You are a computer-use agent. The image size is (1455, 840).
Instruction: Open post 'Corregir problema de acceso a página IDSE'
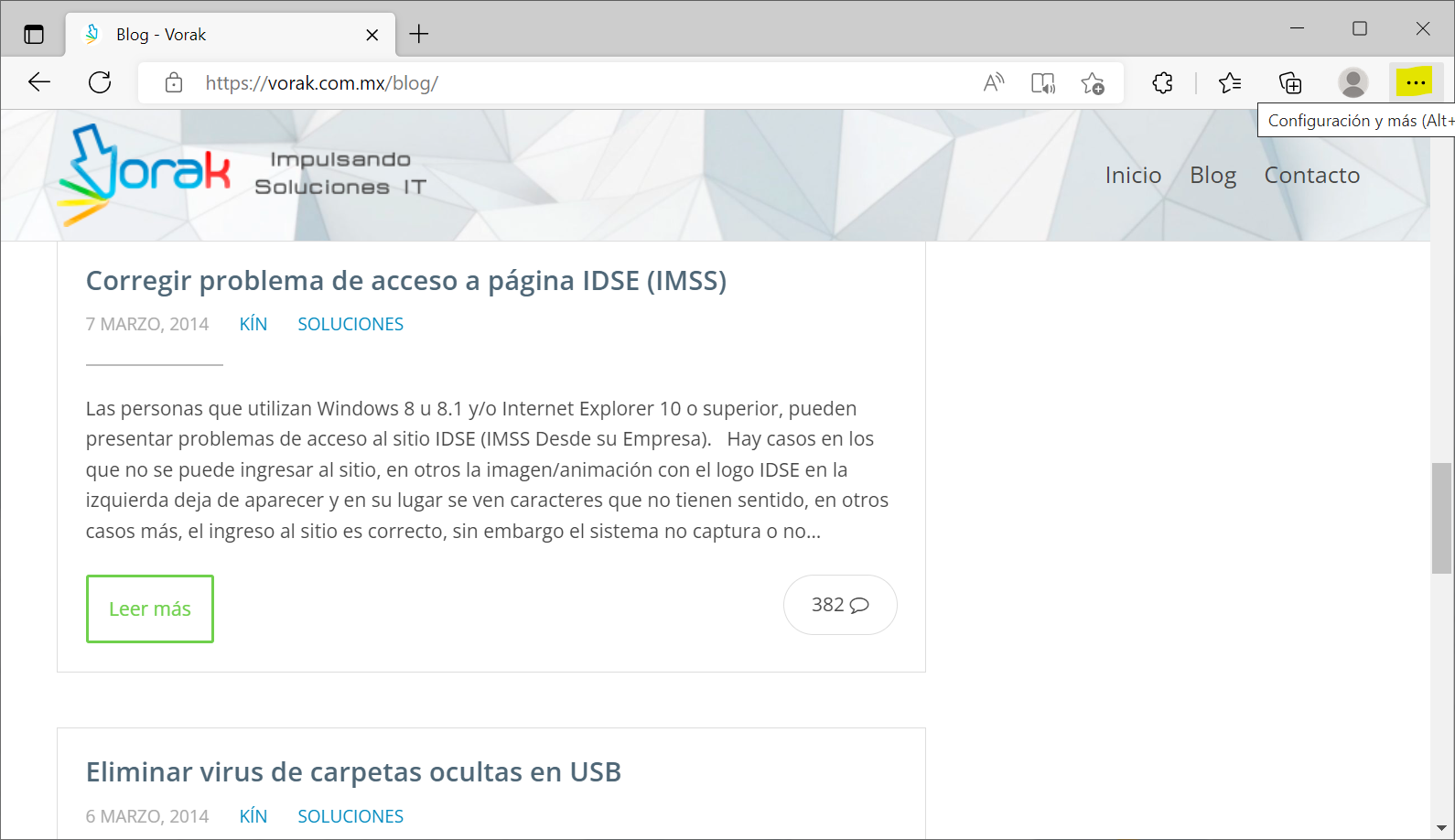coord(406,281)
